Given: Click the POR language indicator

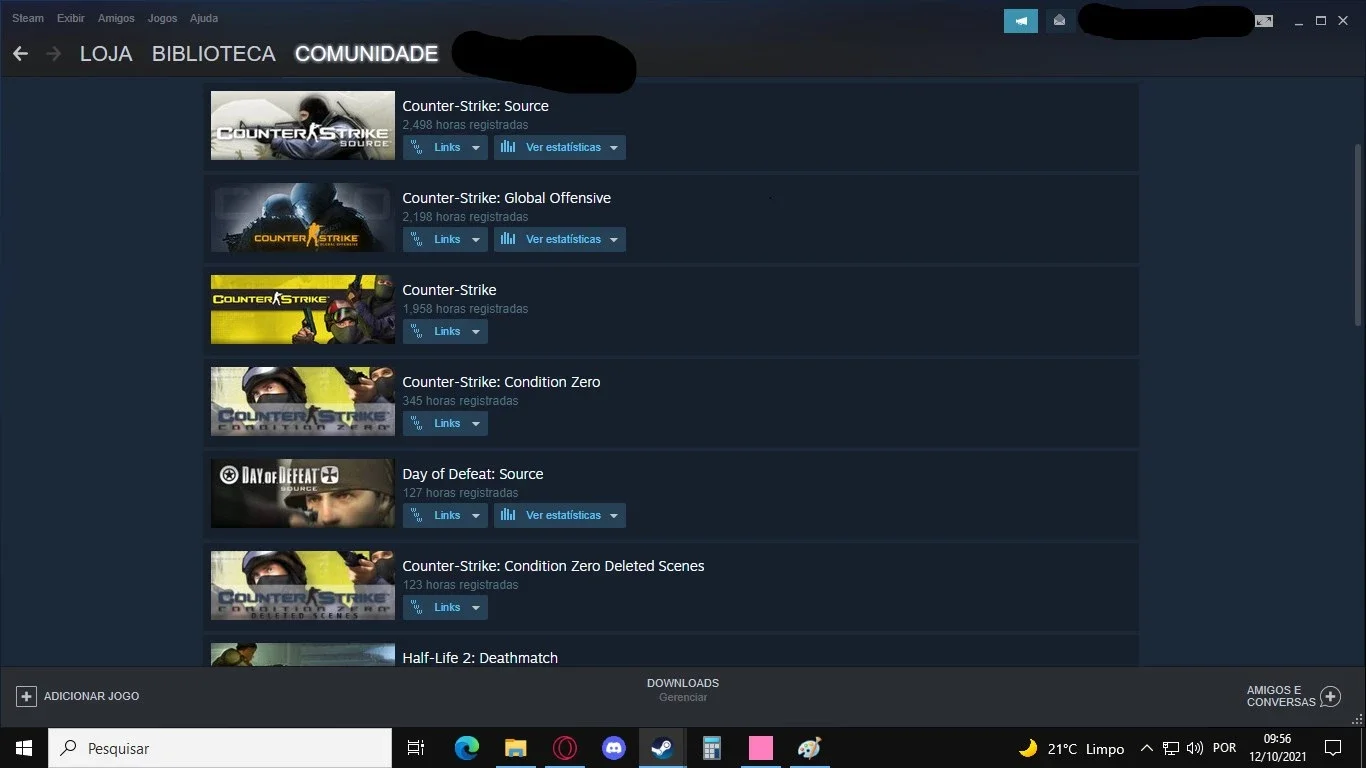Looking at the screenshot, I should tap(1224, 748).
